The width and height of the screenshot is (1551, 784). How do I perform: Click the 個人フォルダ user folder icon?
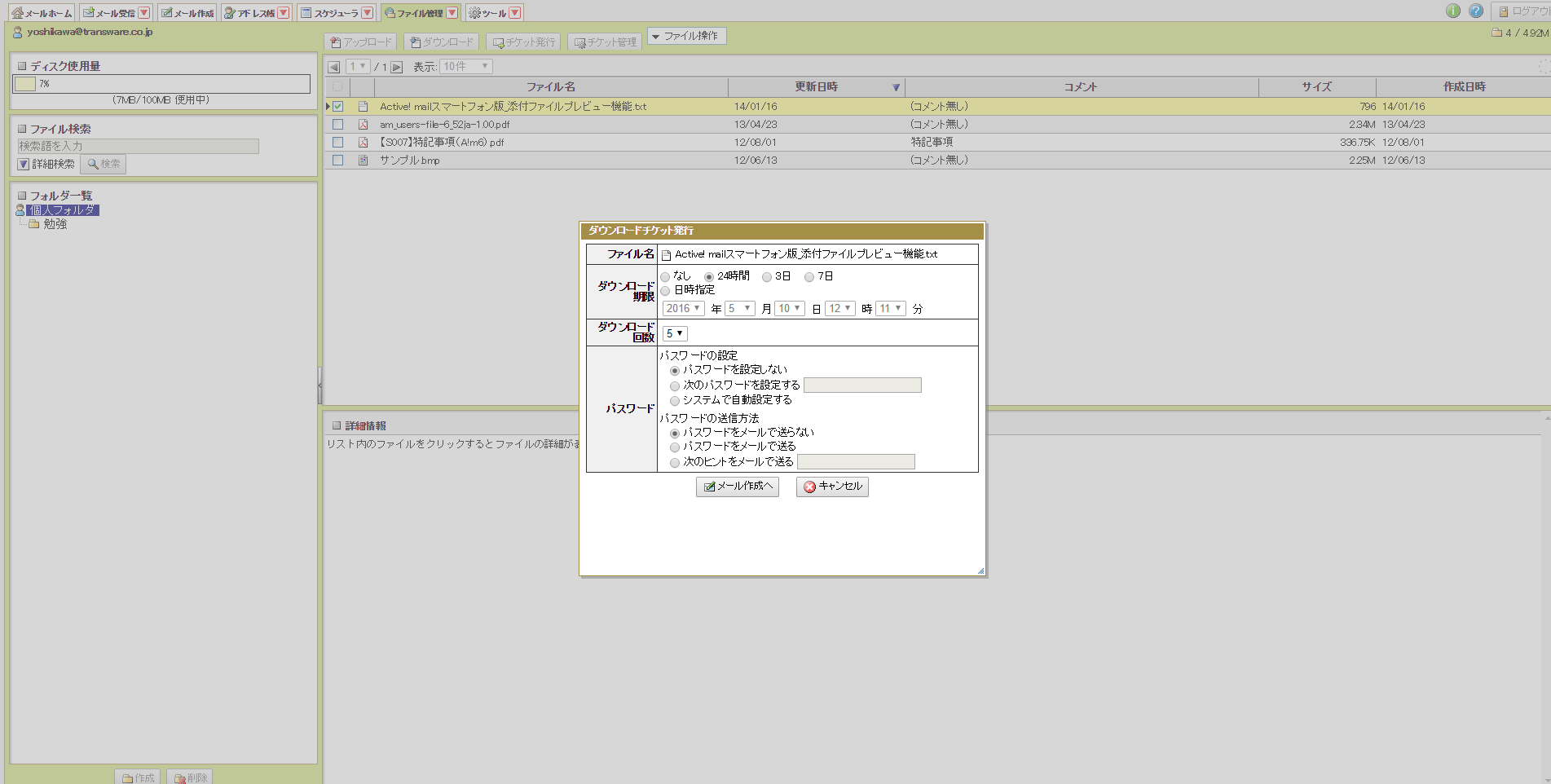point(20,210)
